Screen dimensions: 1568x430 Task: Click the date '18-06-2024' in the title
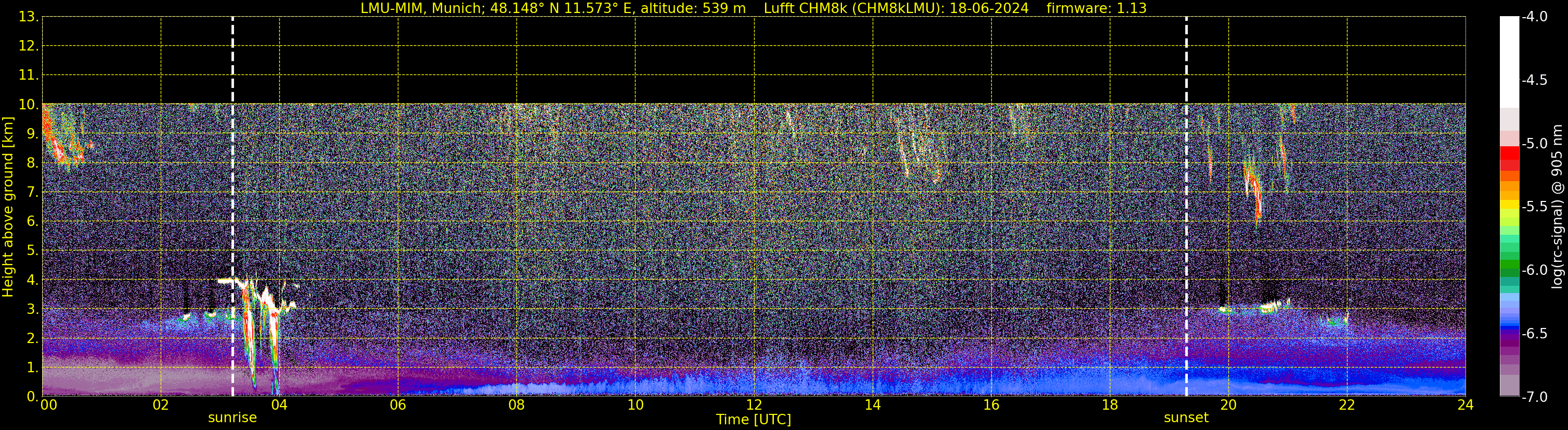pos(989,8)
